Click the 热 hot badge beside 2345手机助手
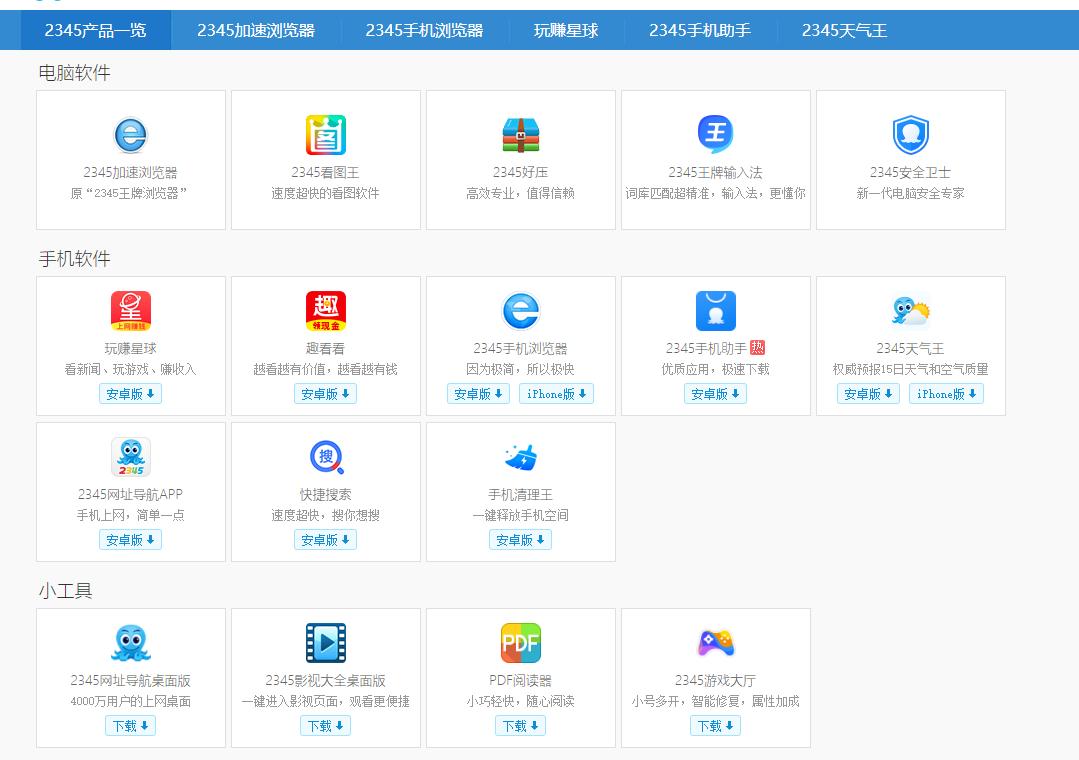The width and height of the screenshot is (1079, 760). [x=758, y=348]
